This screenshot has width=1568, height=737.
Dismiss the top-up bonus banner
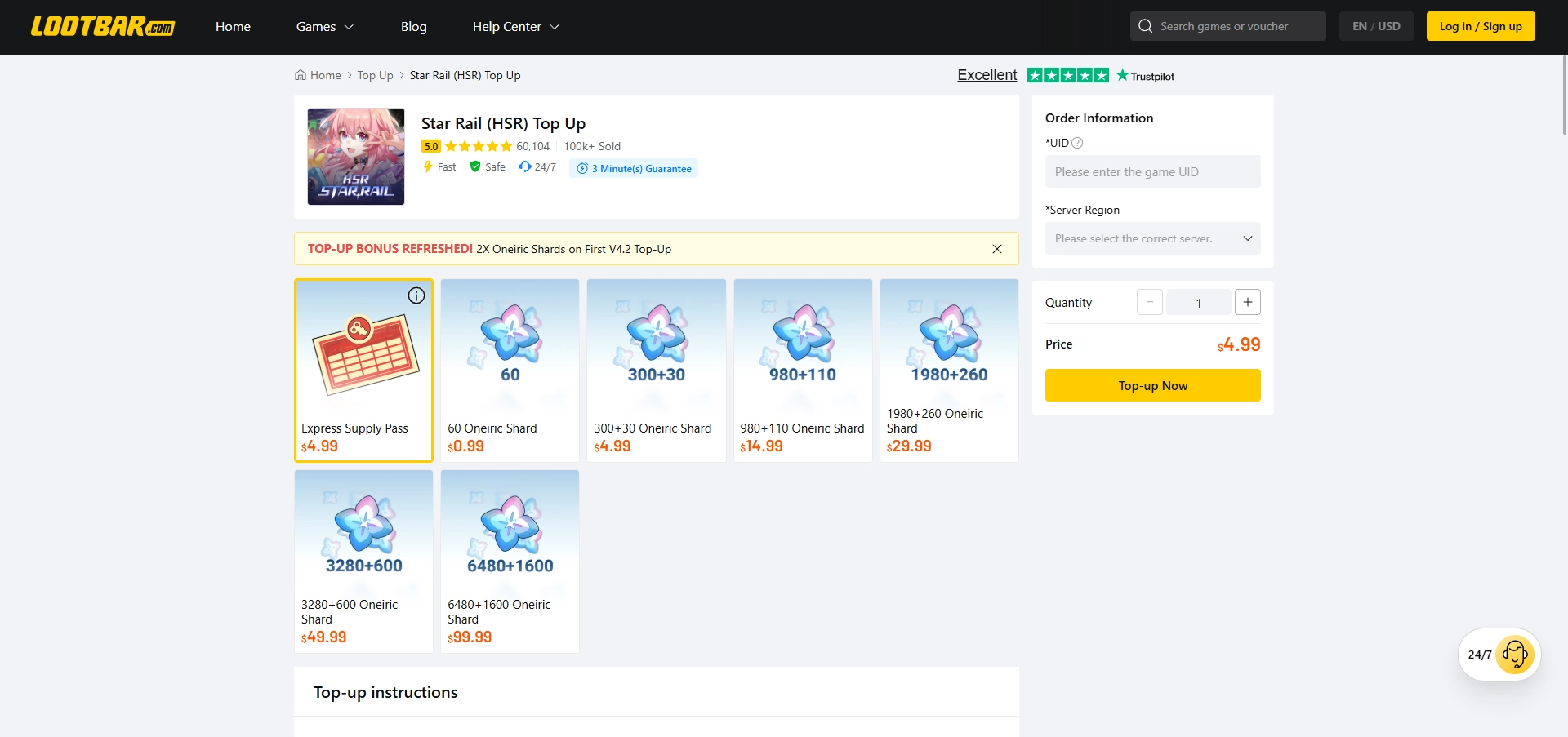click(997, 249)
